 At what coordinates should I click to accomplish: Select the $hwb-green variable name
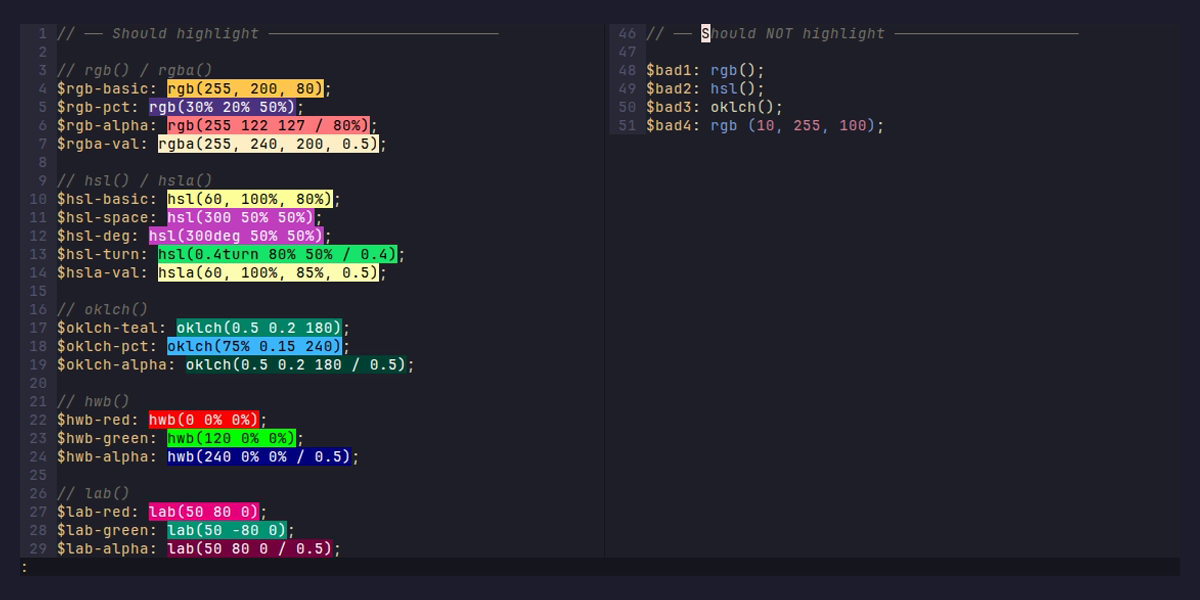103,438
